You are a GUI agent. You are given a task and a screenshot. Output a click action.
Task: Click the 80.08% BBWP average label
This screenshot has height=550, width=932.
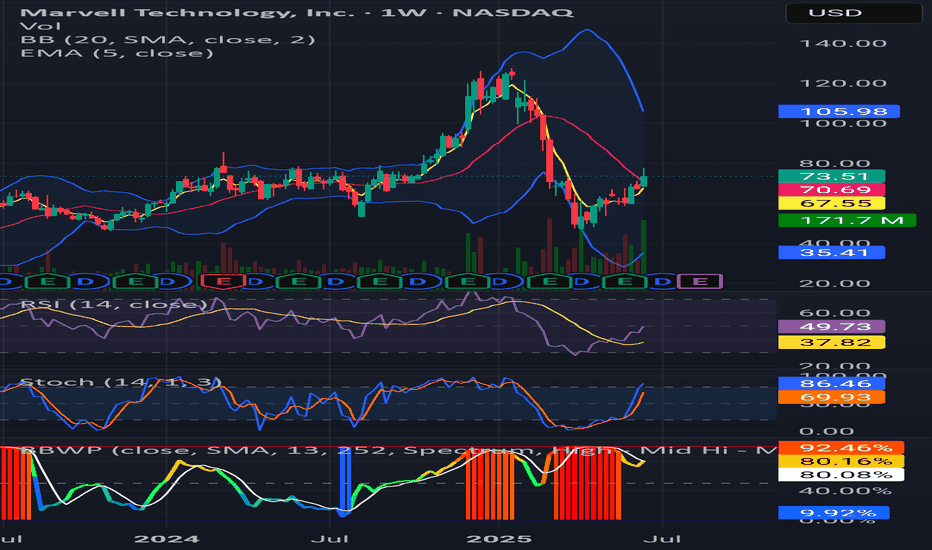click(841, 474)
